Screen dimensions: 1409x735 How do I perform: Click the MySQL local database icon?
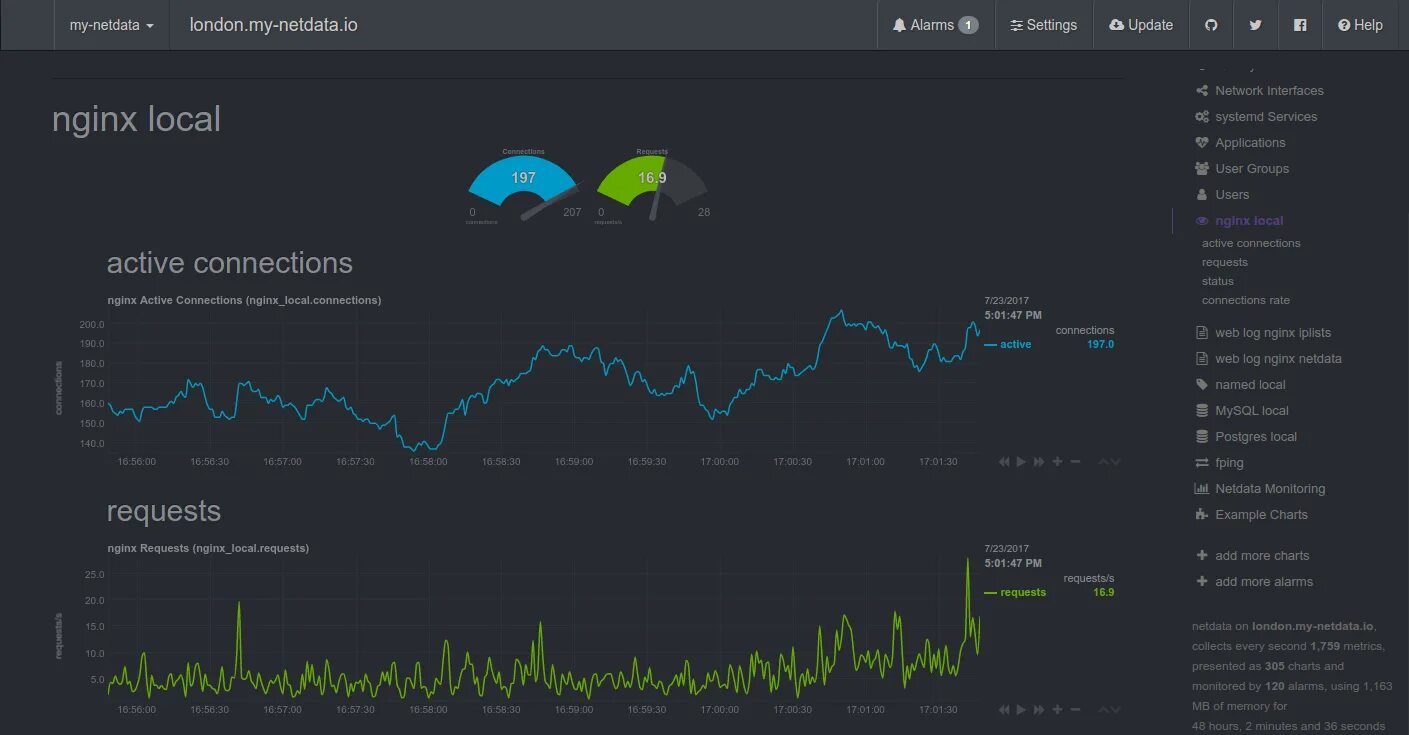1202,410
